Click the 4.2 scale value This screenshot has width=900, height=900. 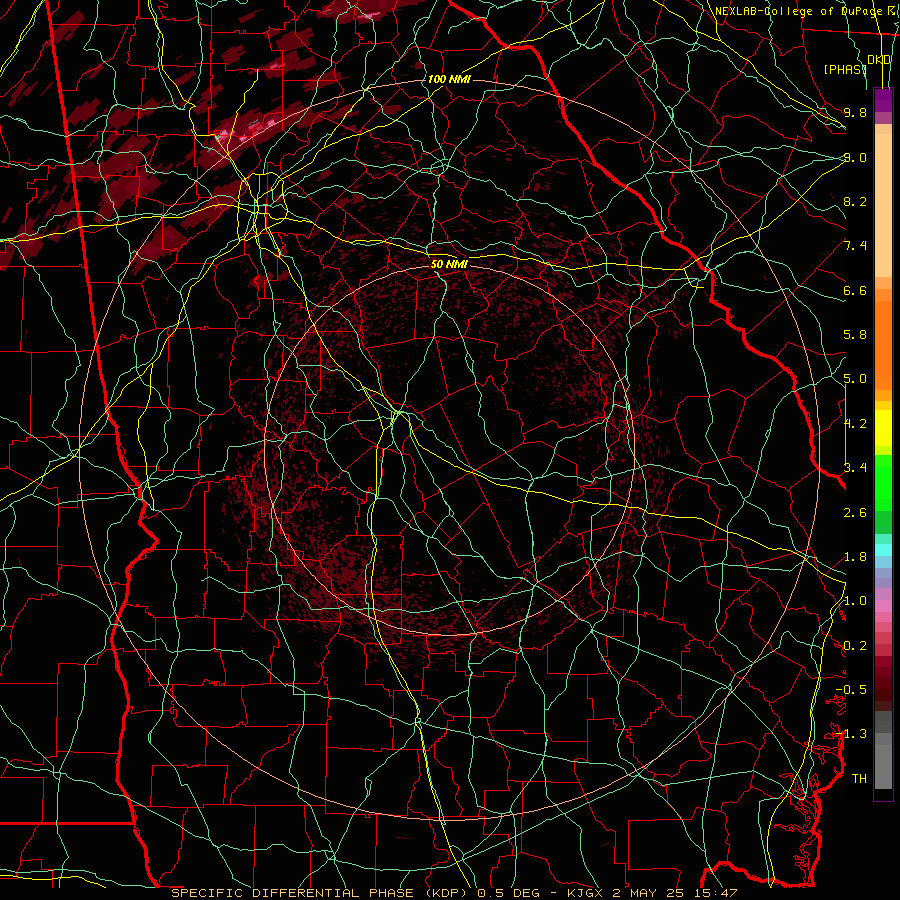point(855,424)
